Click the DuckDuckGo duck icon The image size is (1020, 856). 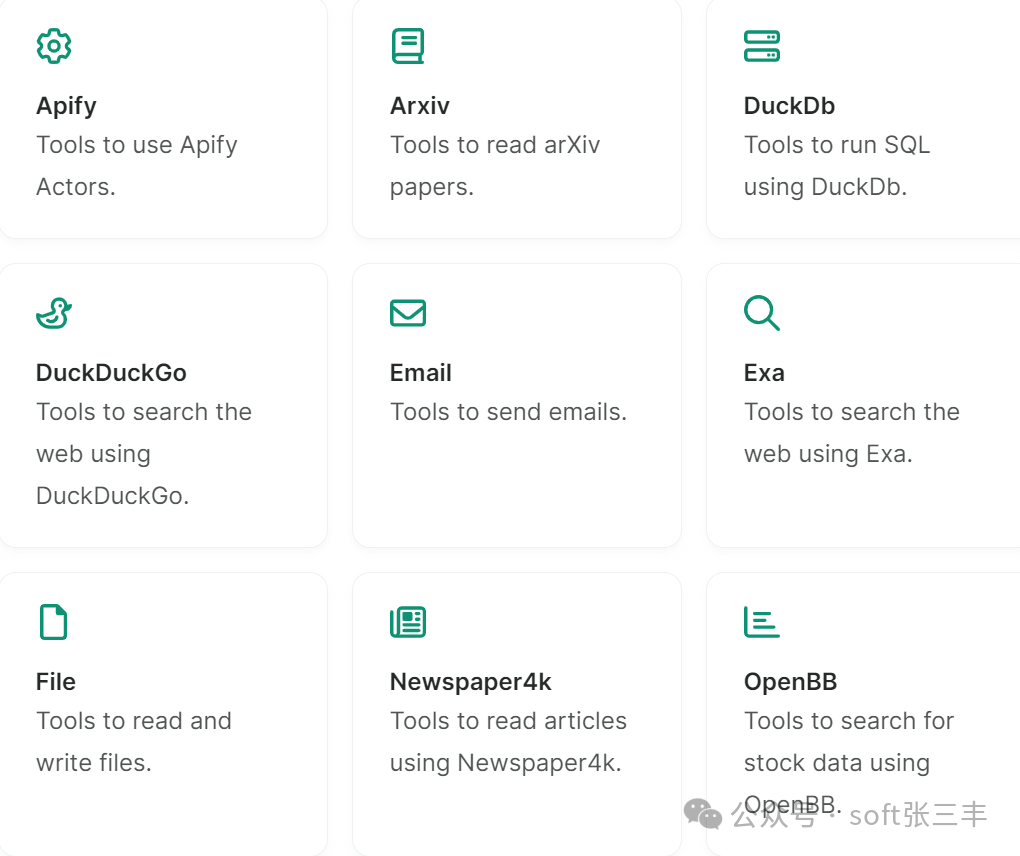click(54, 313)
